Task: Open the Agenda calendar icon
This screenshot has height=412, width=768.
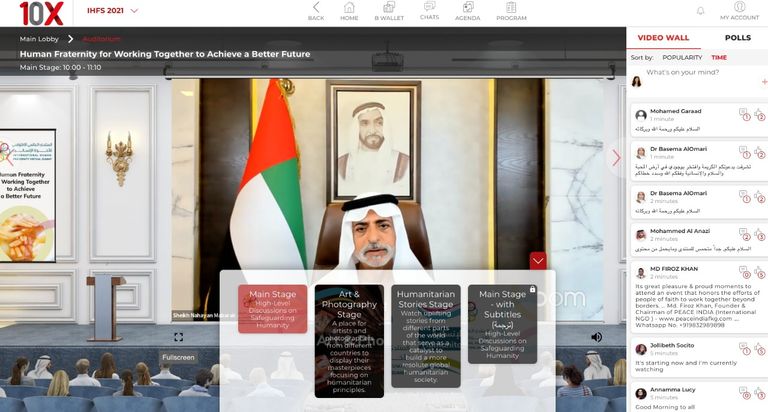Action: tap(467, 11)
